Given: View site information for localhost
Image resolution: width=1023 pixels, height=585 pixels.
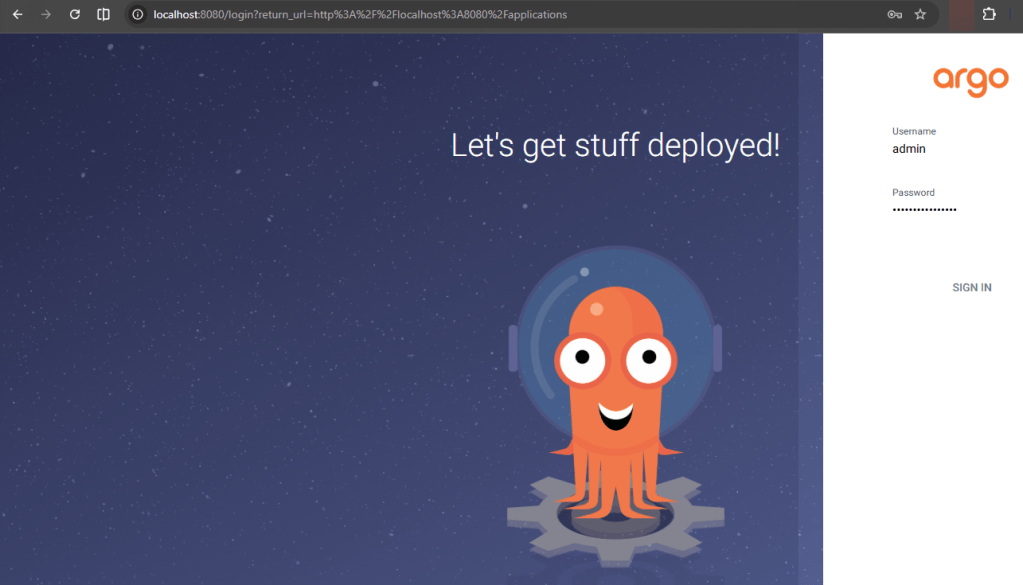Looking at the screenshot, I should (138, 15).
